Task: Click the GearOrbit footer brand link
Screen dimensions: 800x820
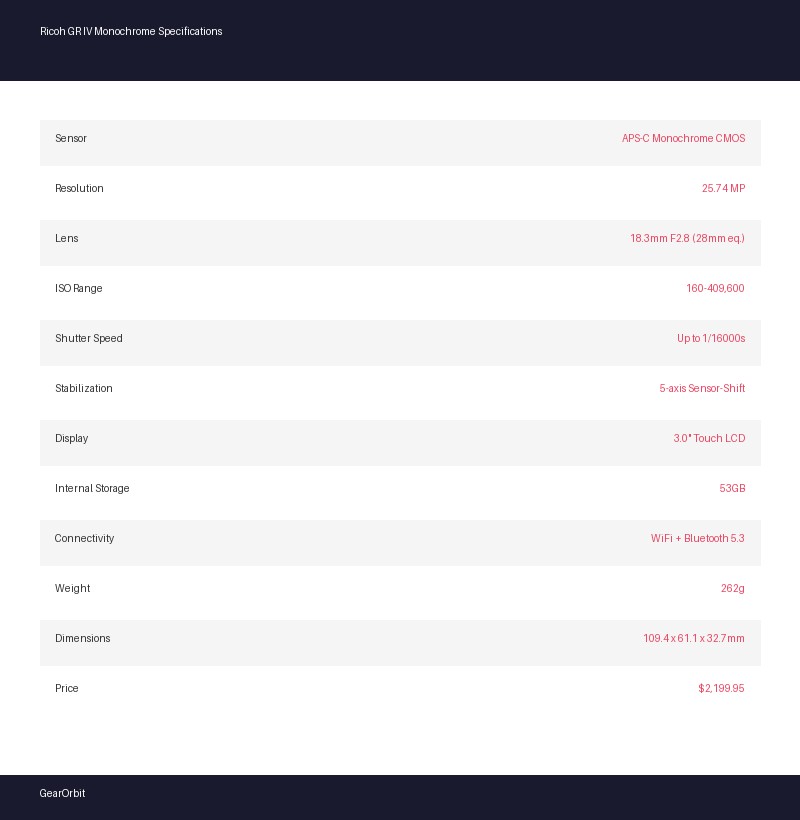Action: point(62,794)
